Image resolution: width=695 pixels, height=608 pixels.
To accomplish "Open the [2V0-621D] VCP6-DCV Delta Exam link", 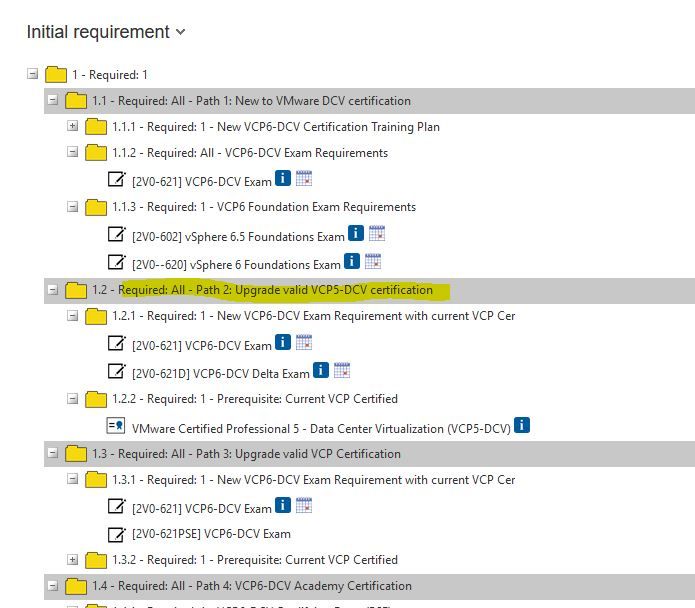I will point(221,373).
